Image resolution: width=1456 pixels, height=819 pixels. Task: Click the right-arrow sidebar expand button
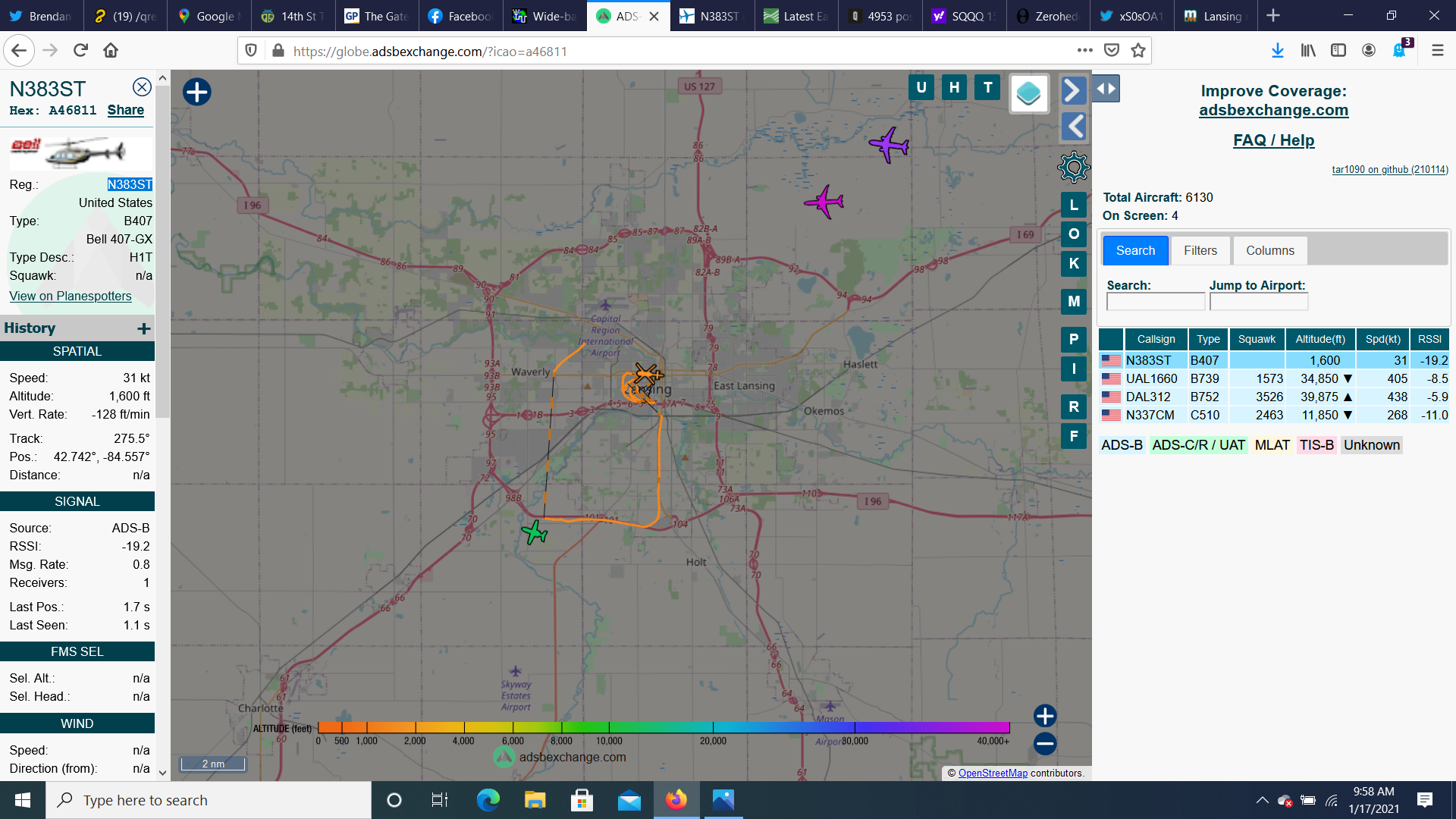tap(1073, 90)
